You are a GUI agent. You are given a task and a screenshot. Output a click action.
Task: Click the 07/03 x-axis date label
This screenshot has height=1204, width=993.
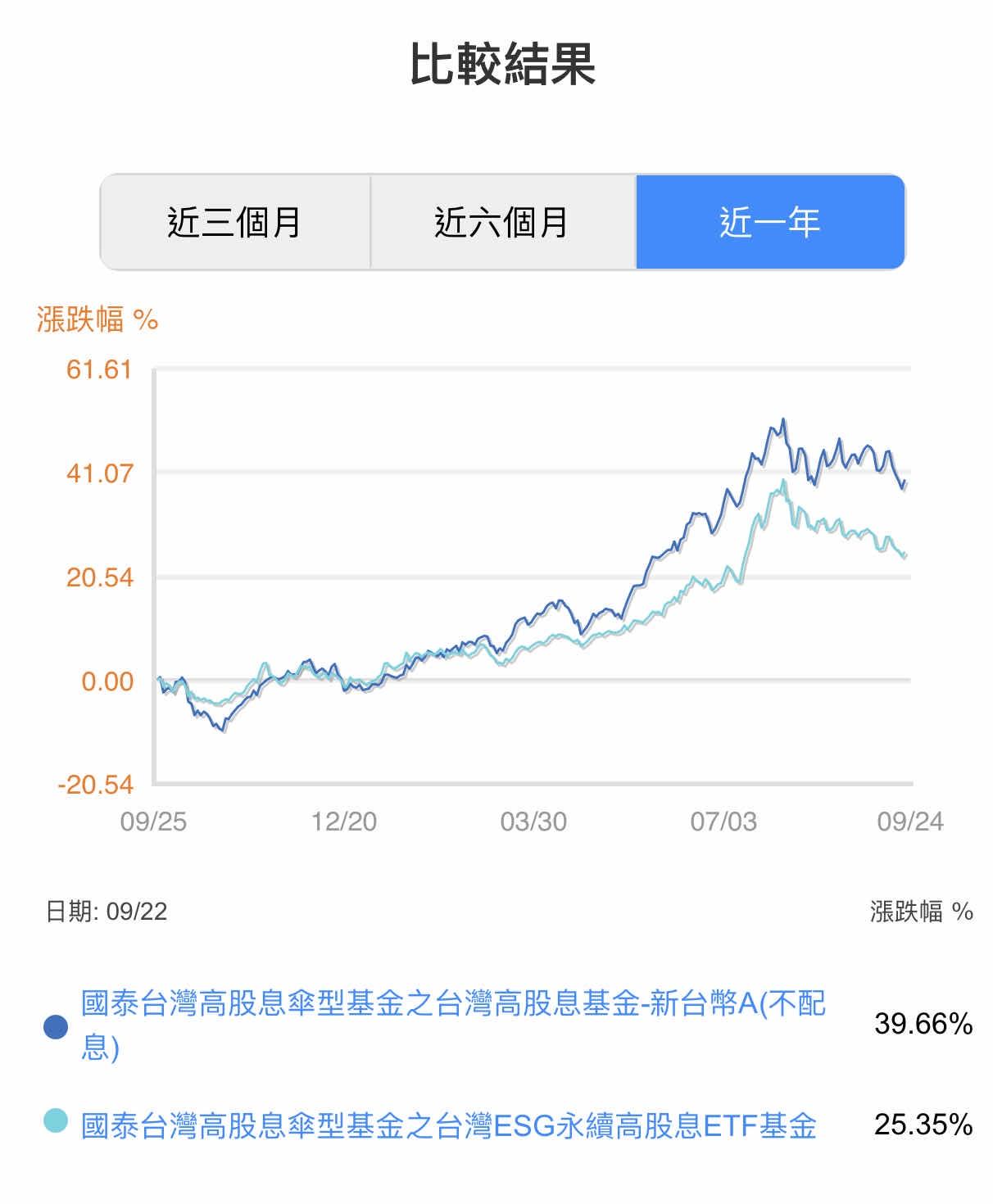tap(723, 822)
